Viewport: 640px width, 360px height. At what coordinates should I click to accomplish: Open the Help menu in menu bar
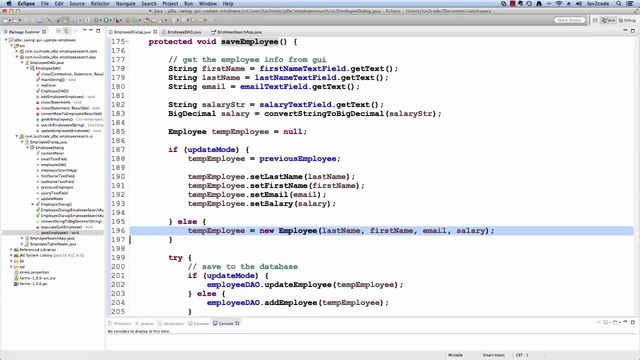[228, 3]
